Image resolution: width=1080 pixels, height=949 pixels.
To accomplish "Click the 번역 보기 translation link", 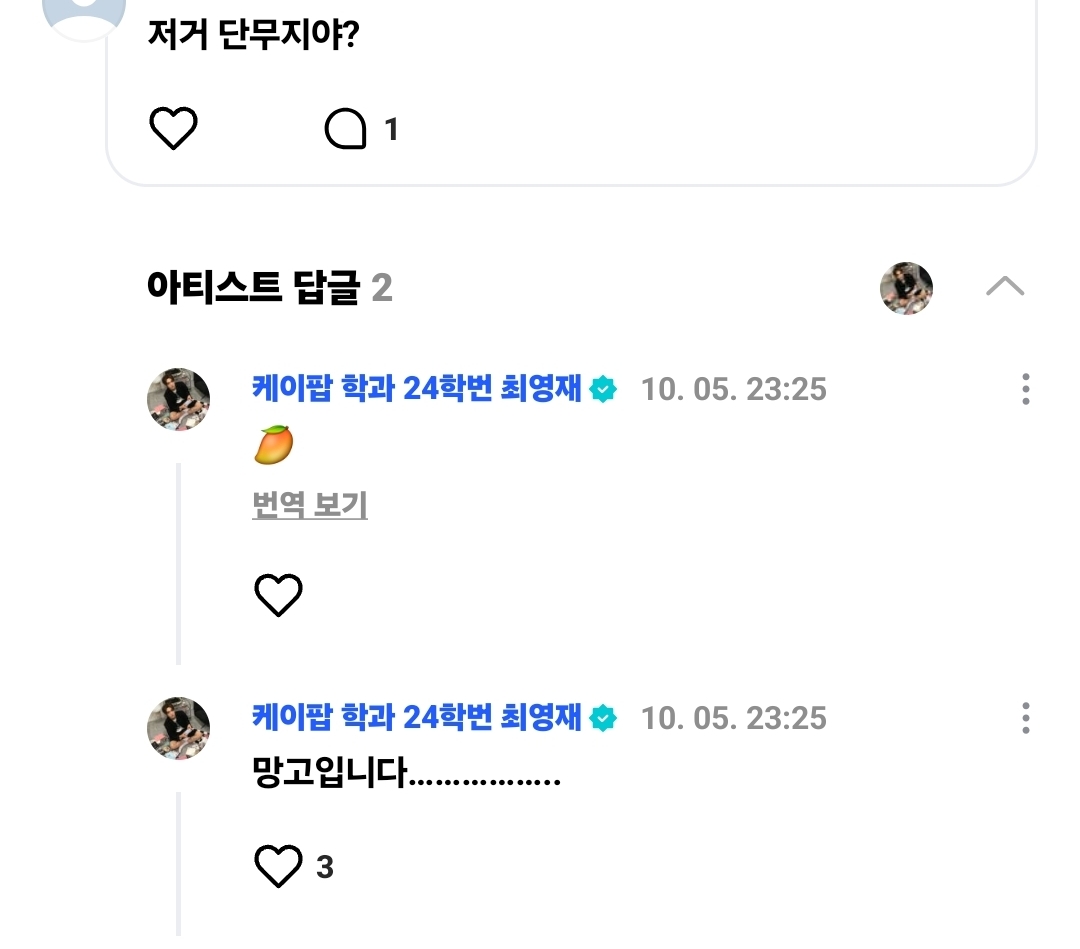I will pos(310,506).
